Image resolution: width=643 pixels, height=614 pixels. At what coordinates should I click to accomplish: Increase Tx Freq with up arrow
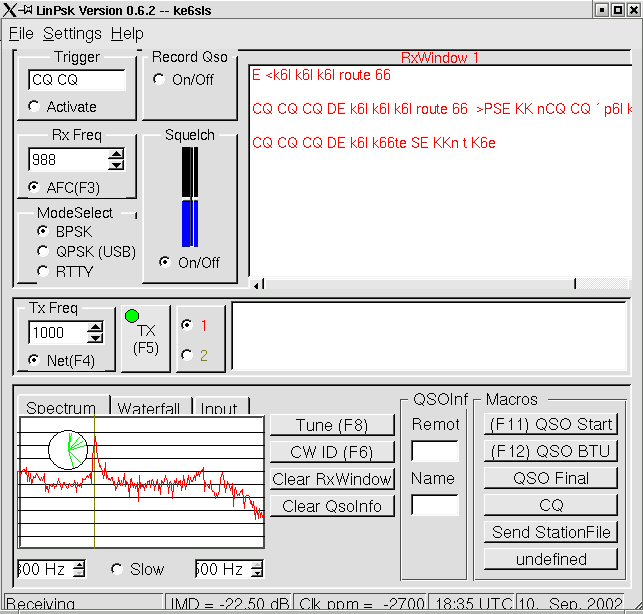95,327
